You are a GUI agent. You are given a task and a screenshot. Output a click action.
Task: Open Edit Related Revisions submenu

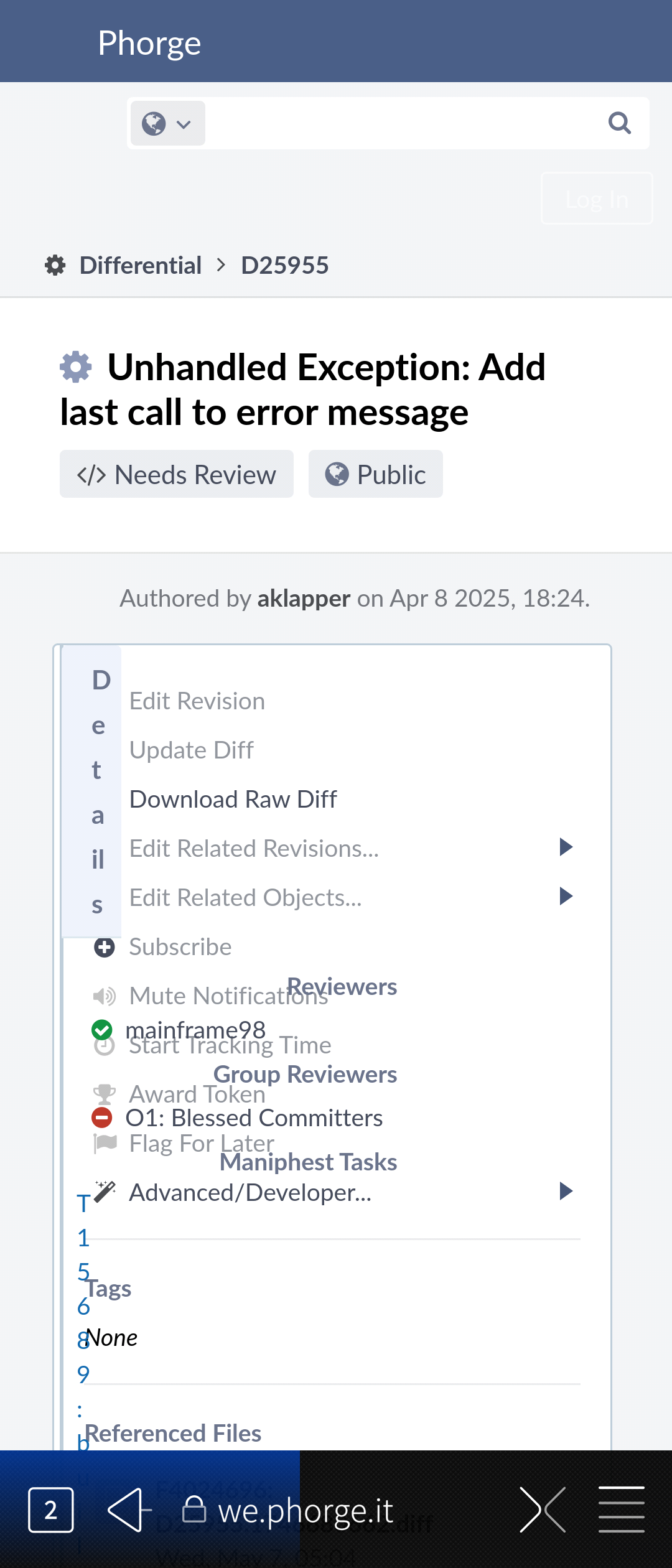[254, 848]
